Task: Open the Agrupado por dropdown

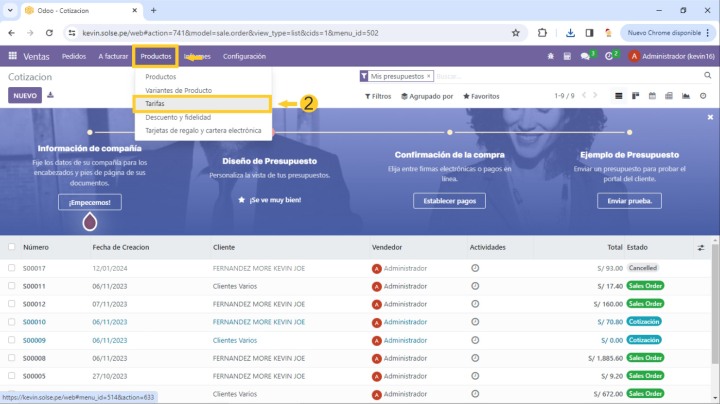Action: click(427, 97)
